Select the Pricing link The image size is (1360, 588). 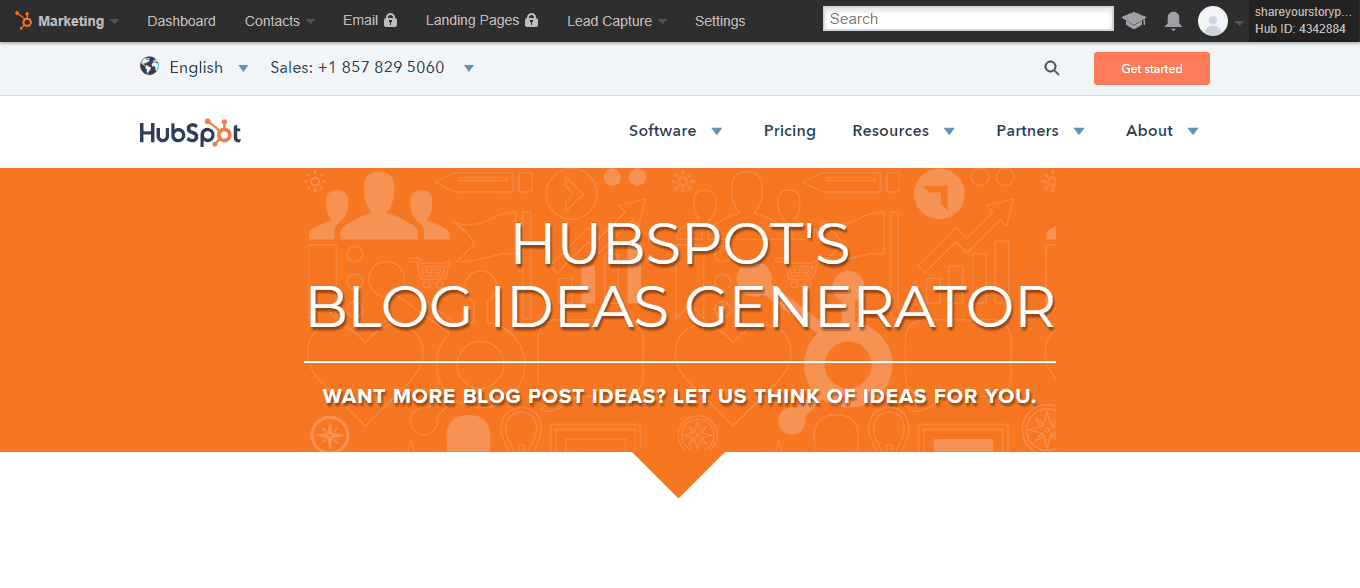pos(789,131)
